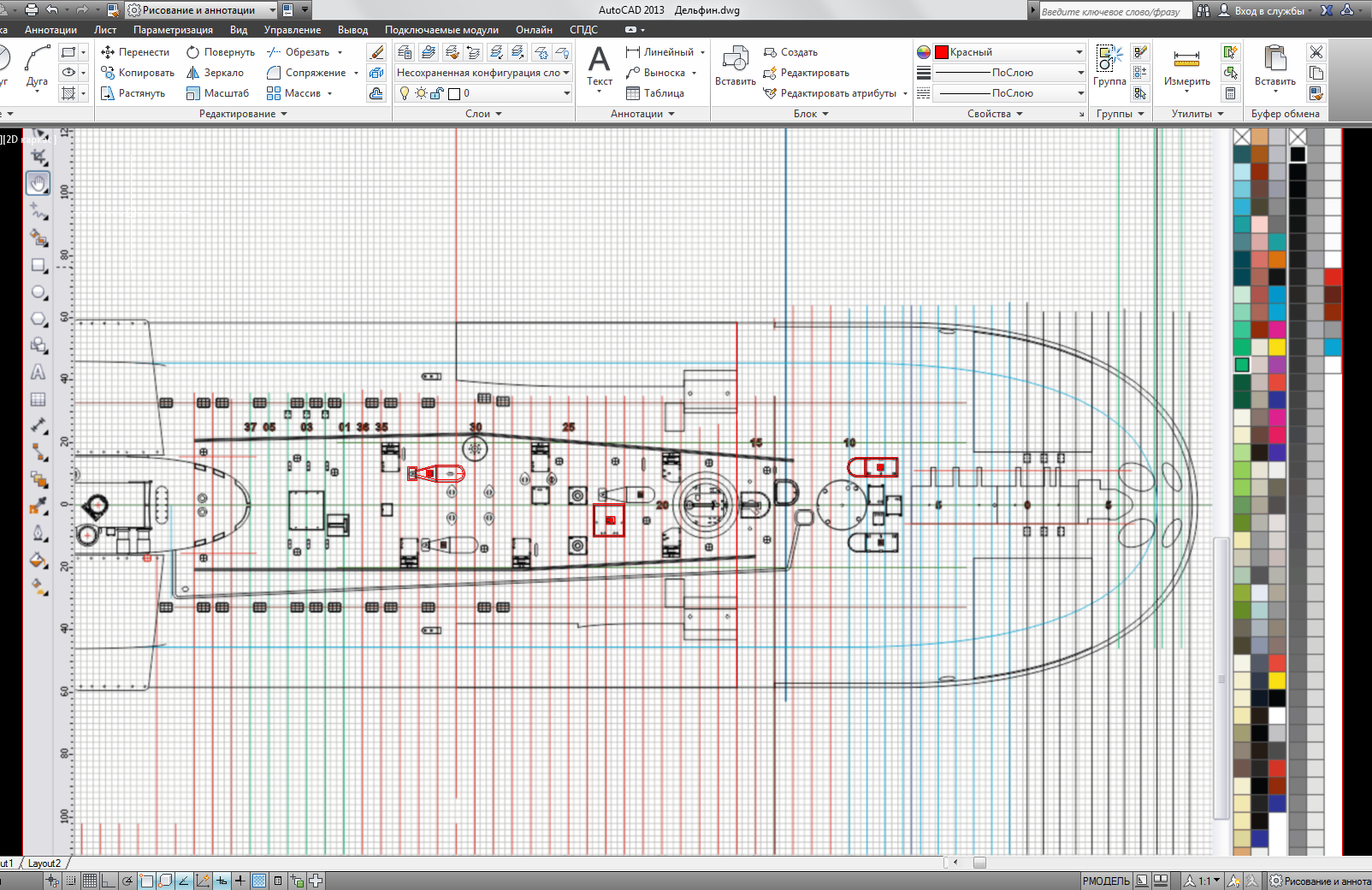Expand the unsaved layer state dropdown
Image resolution: width=1372 pixels, height=890 pixels.
566,73
